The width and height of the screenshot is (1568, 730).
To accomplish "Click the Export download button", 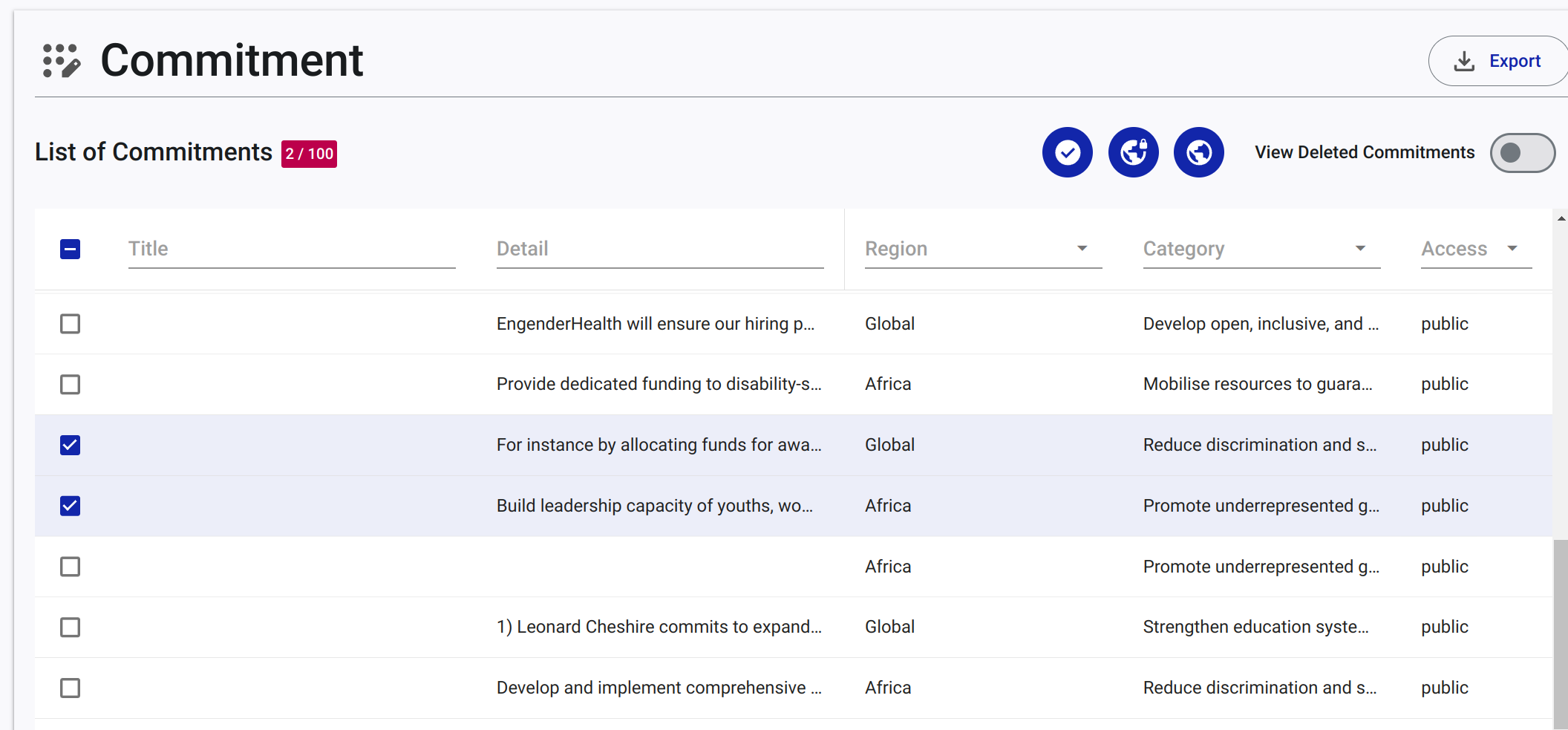I will point(1498,61).
